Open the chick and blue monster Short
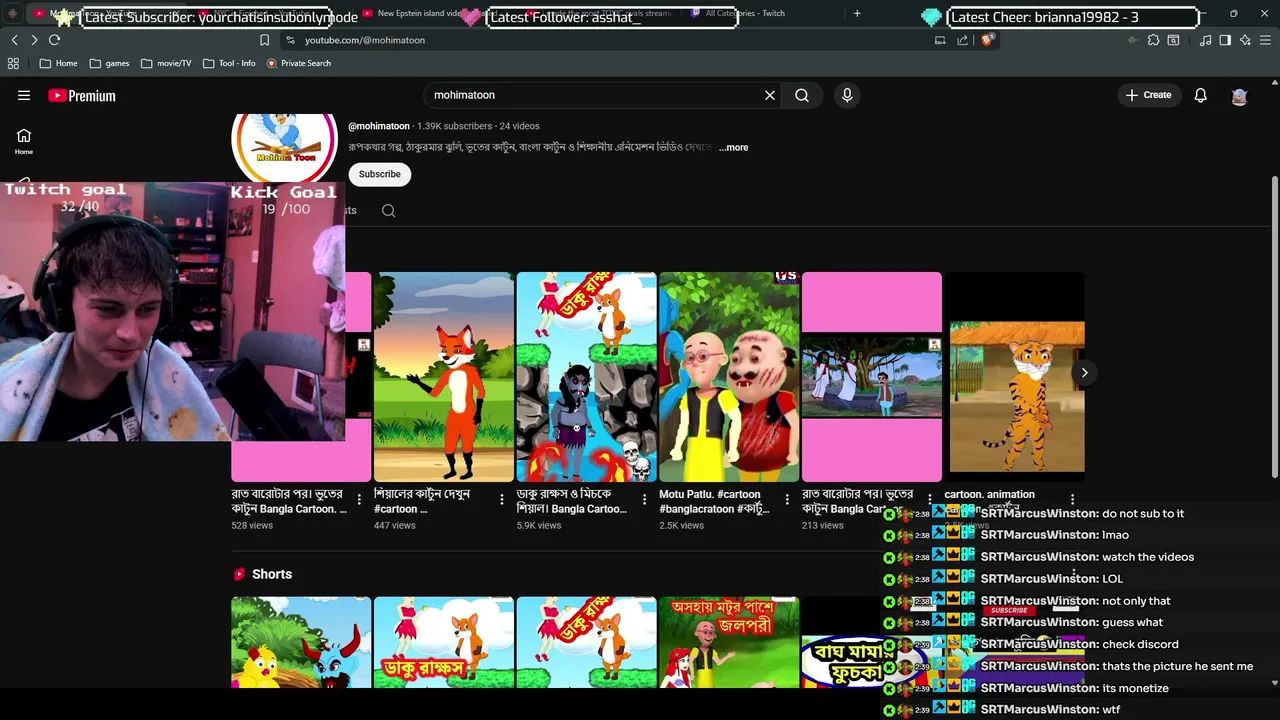Viewport: 1280px width, 720px height. [x=301, y=643]
